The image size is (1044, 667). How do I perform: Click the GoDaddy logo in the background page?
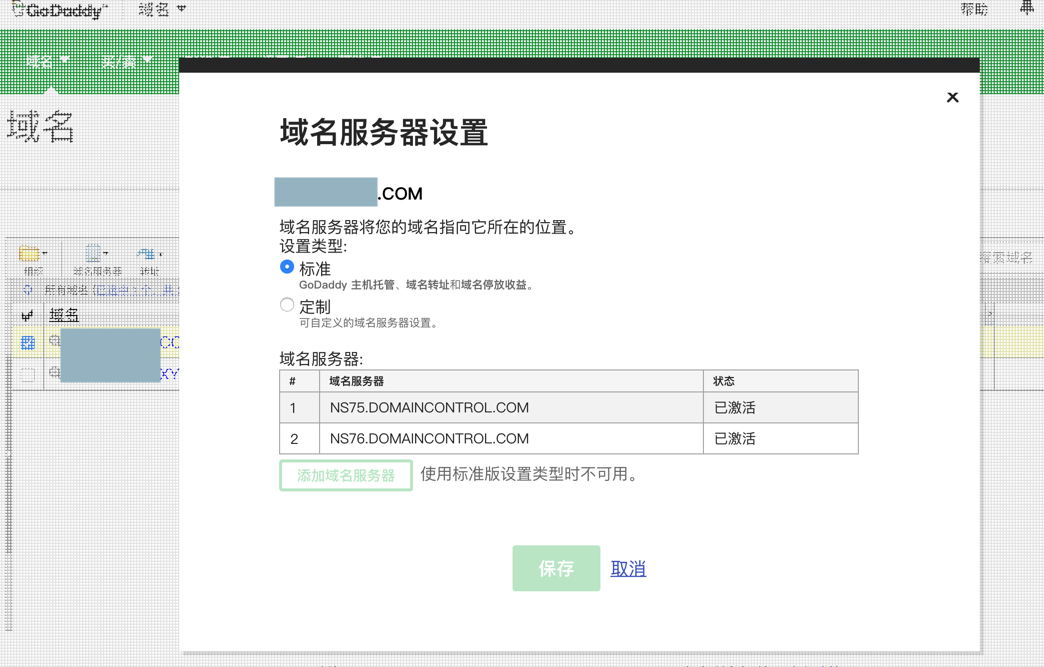tap(59, 10)
